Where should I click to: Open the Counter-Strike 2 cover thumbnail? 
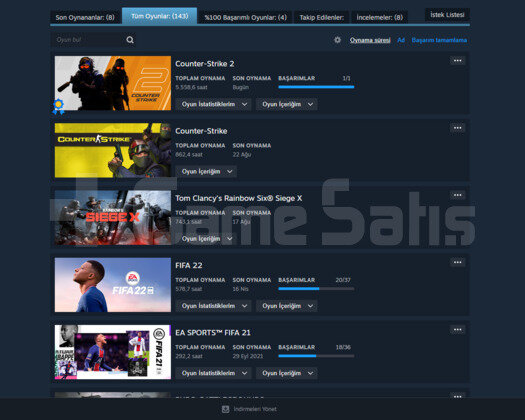coord(113,83)
